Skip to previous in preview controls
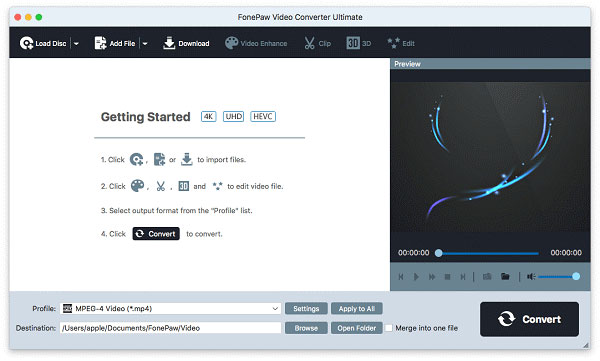This screenshot has width=600, height=361. coord(401,276)
